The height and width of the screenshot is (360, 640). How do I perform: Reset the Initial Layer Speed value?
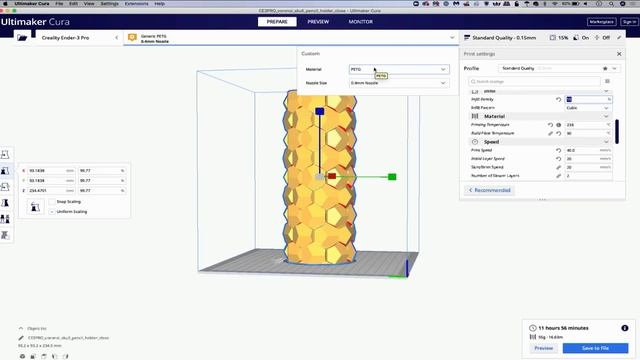[x=558, y=159]
